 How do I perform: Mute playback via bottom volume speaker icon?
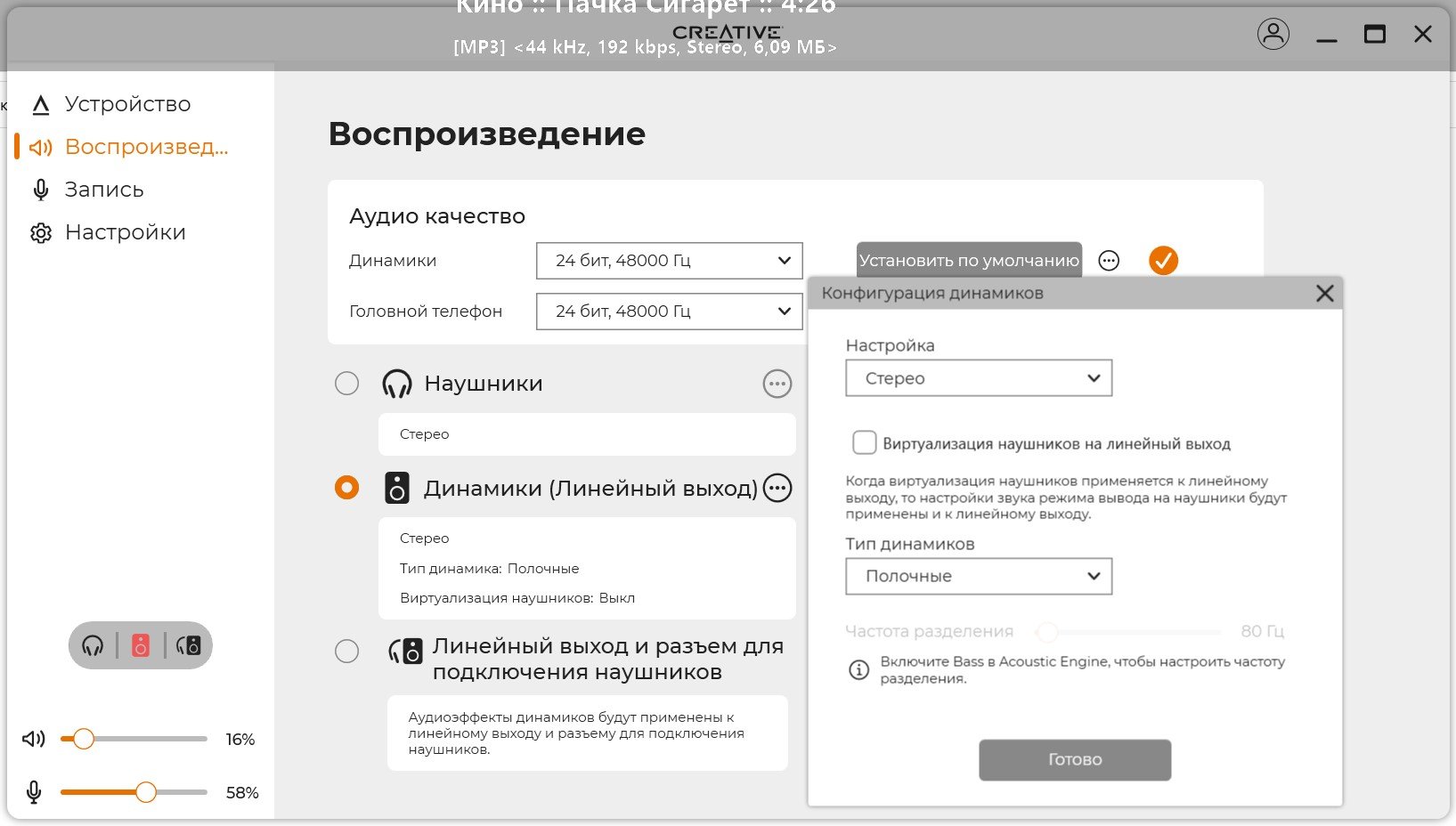(34, 739)
